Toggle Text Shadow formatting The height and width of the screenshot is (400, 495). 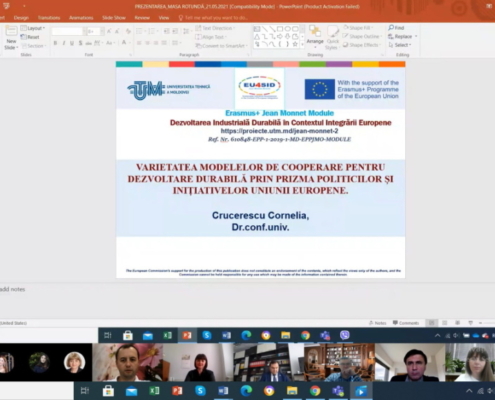click(80, 43)
